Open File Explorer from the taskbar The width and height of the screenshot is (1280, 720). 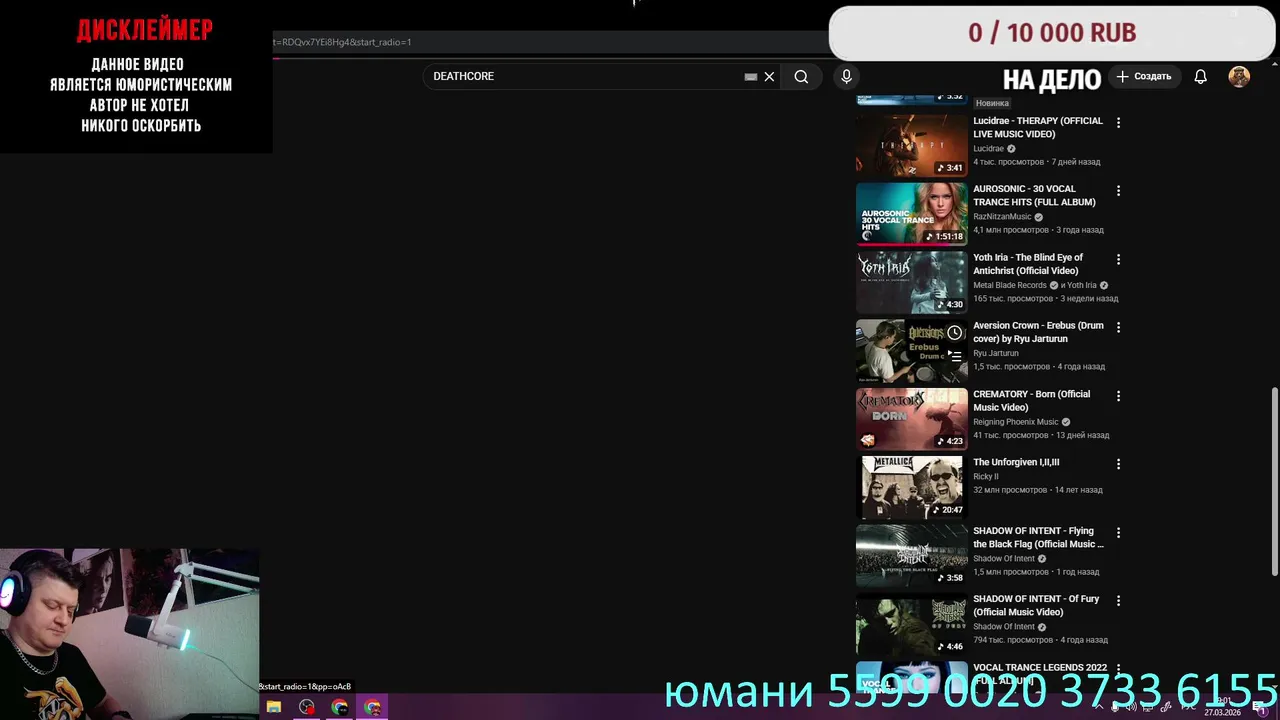[274, 707]
